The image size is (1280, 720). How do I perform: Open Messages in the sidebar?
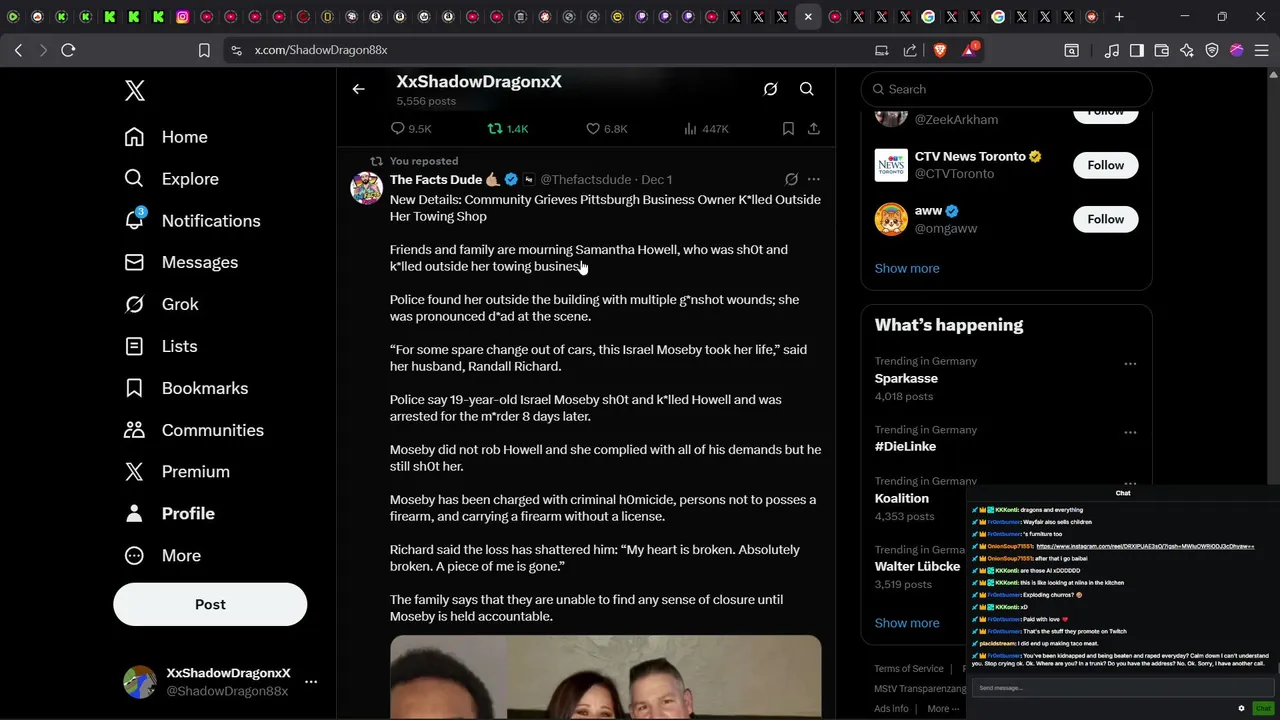tap(181, 262)
